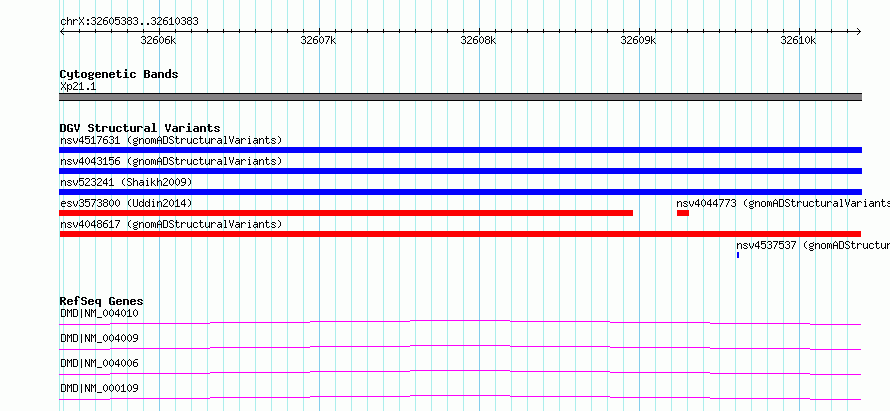Screen dimensions: 890x411
Task: Select the red bar for nsv4048617
Action: (460, 234)
